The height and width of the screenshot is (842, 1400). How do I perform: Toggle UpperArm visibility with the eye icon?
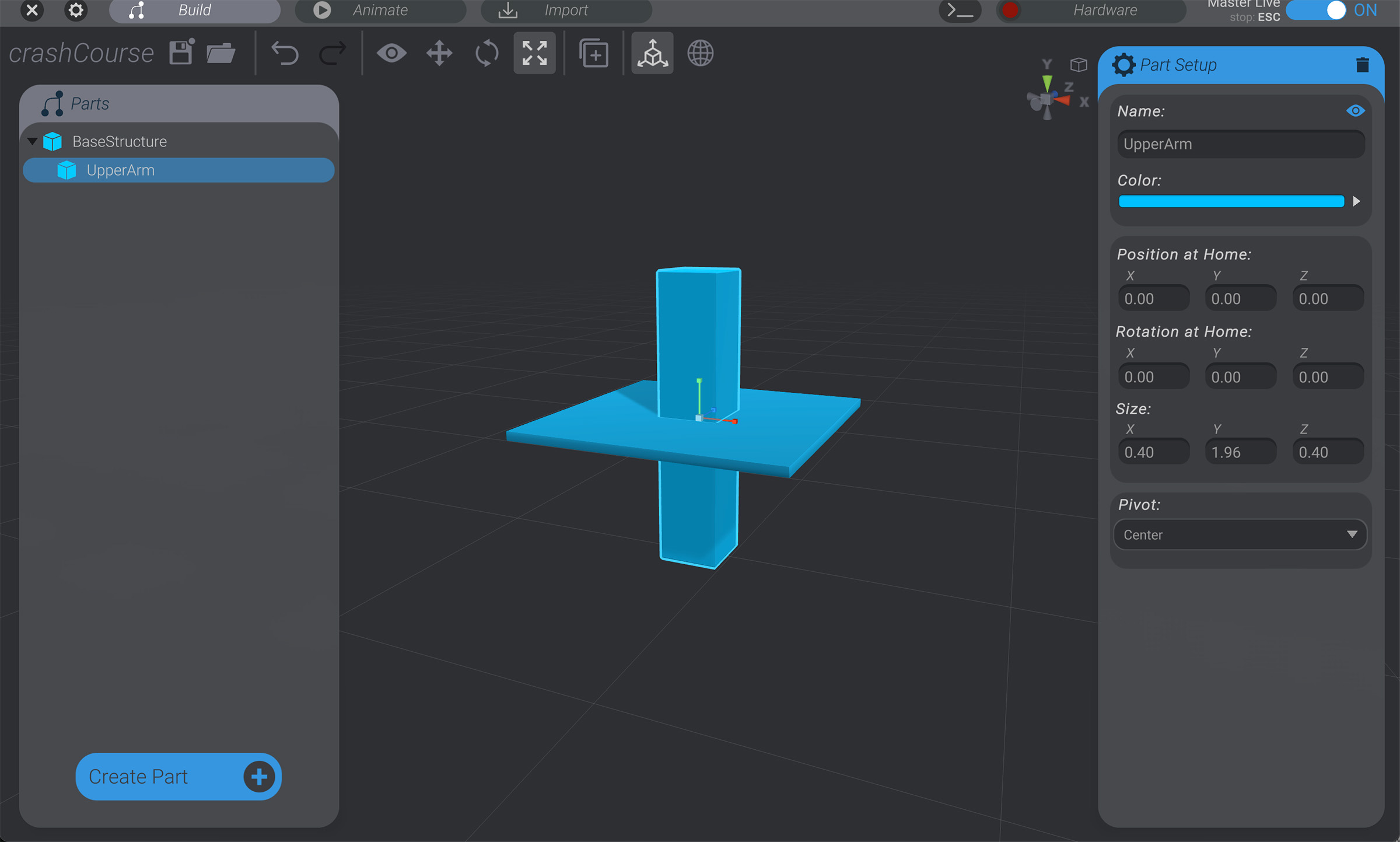[x=1356, y=110]
